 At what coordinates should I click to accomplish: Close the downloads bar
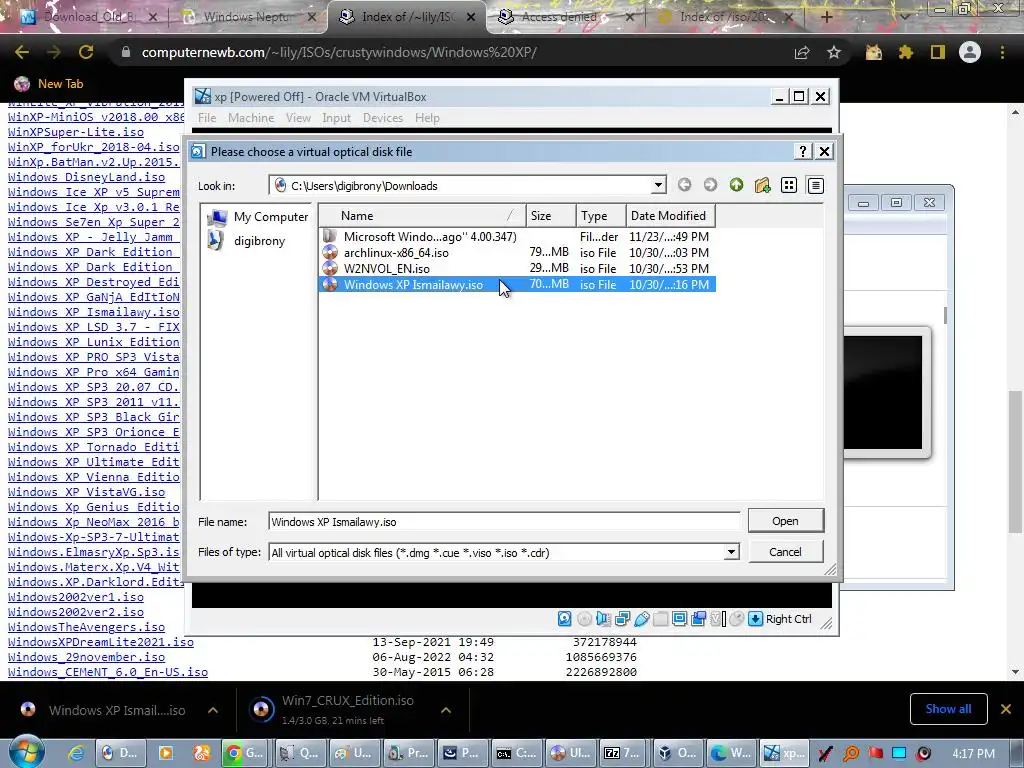pyautogui.click(x=1006, y=709)
